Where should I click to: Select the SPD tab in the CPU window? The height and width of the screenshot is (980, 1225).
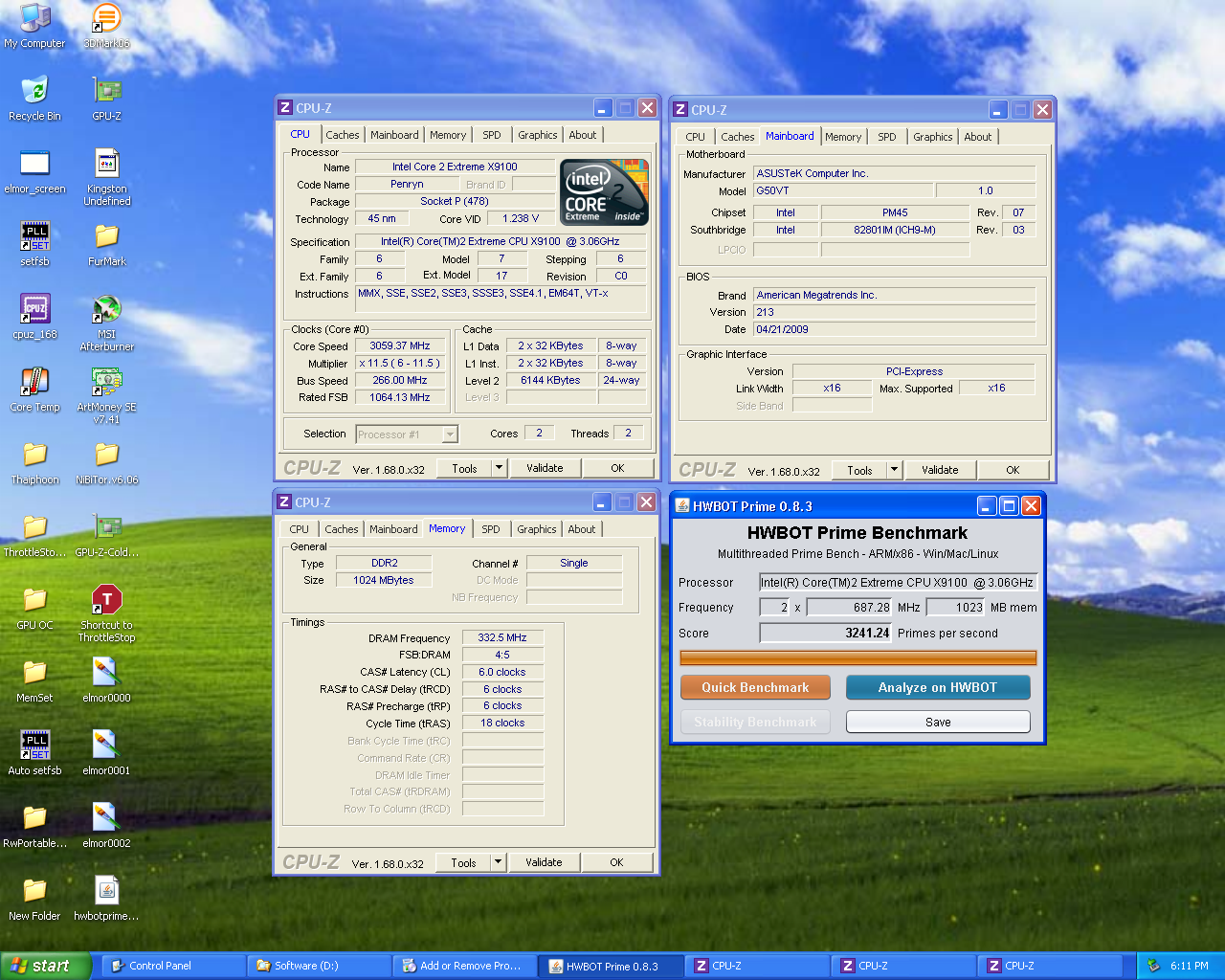[x=491, y=135]
